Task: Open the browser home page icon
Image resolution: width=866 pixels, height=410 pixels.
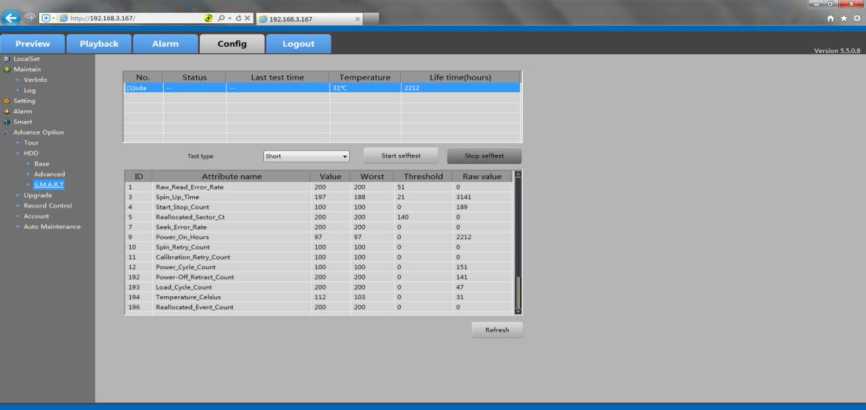Action: click(x=831, y=18)
